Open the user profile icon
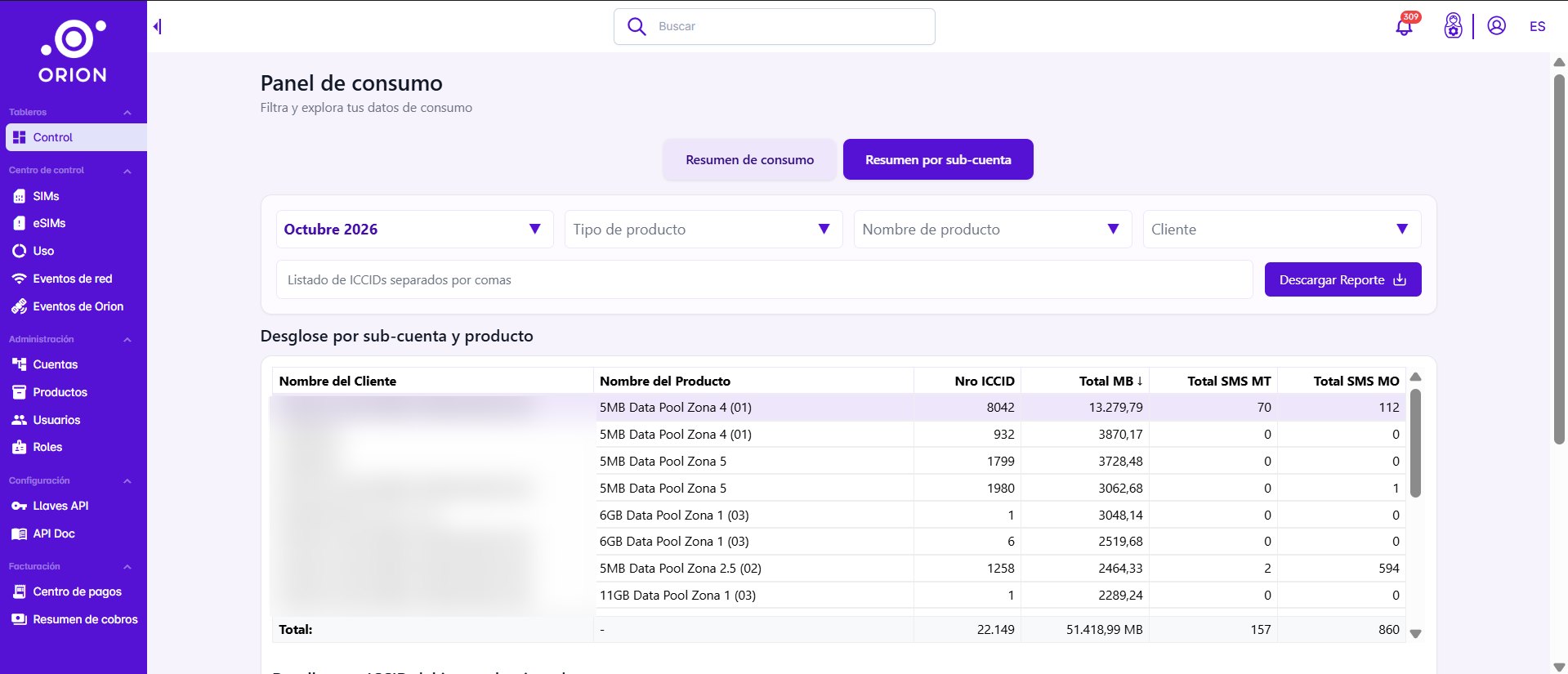Viewport: 1568px width, 674px height. click(x=1496, y=26)
